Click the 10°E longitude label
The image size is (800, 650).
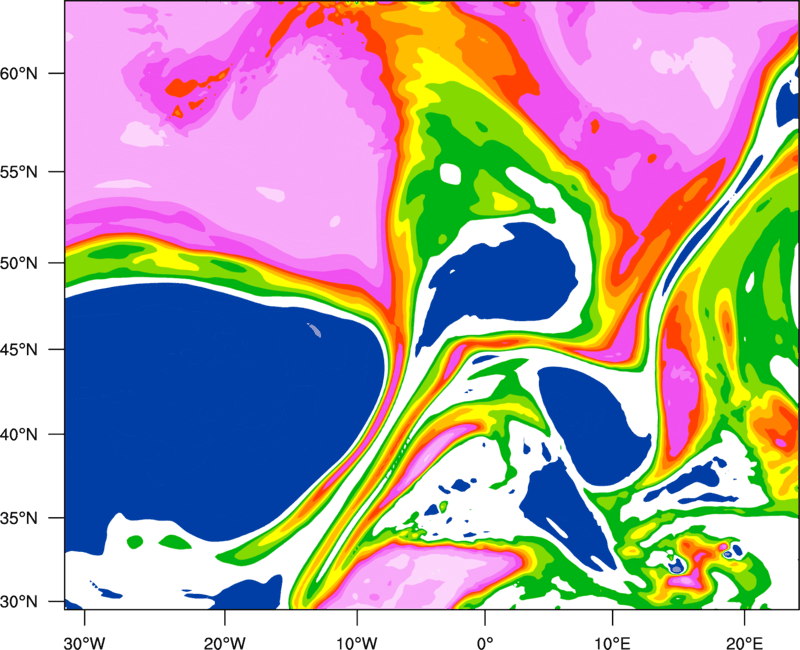click(612, 643)
